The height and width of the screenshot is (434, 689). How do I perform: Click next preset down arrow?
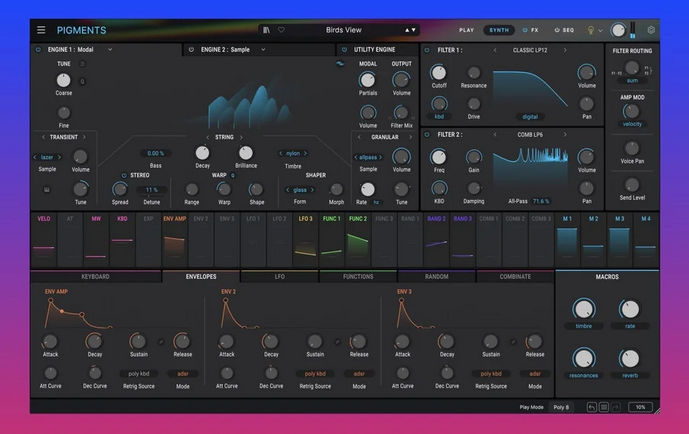[x=413, y=30]
